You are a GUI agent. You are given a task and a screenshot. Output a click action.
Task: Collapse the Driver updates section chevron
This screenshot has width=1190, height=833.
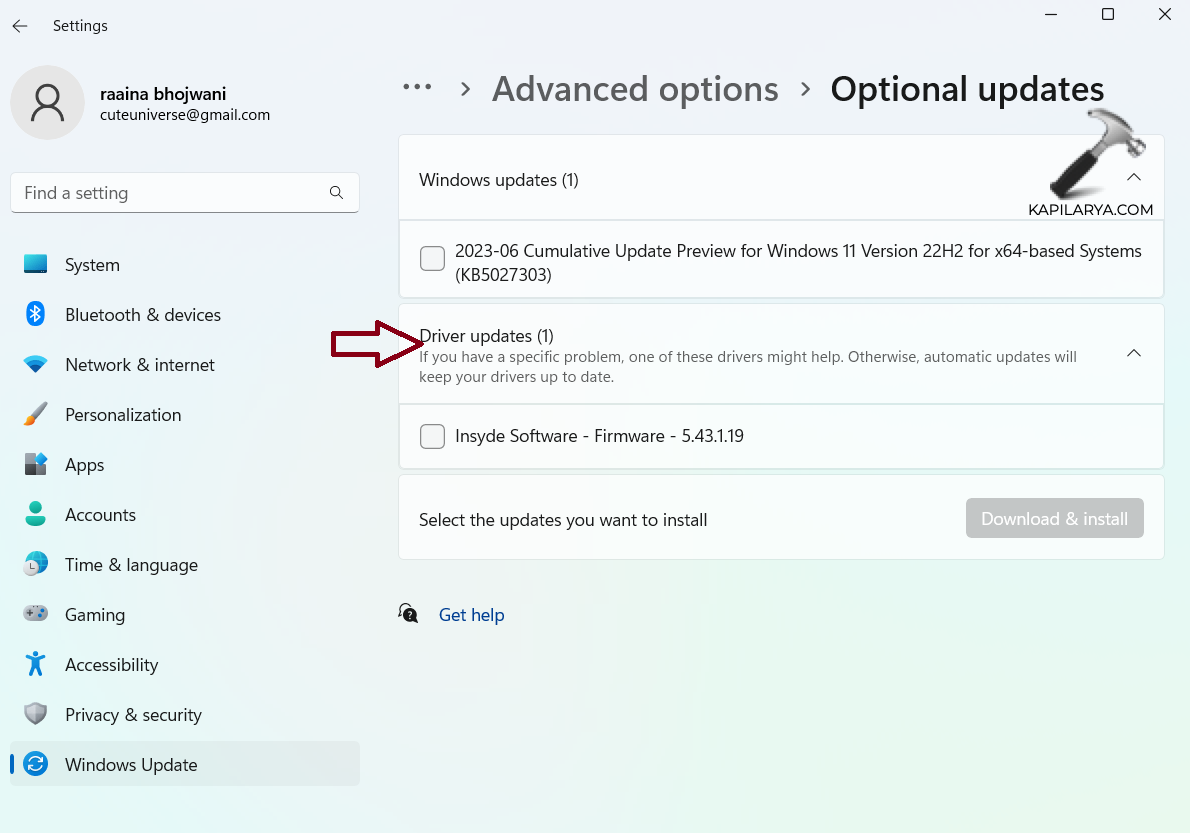pyautogui.click(x=1133, y=354)
